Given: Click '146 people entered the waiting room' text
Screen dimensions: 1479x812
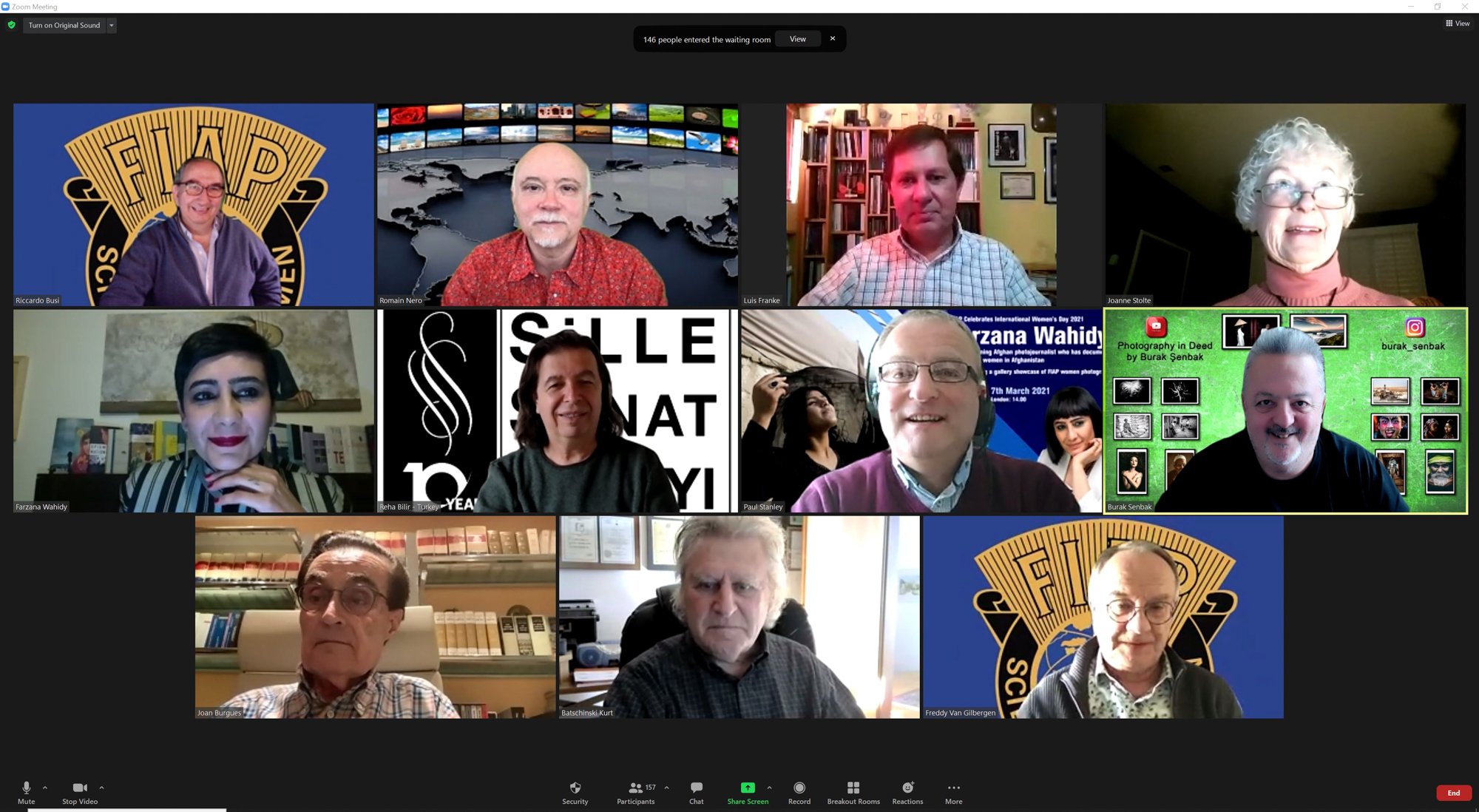Looking at the screenshot, I should 707,40.
